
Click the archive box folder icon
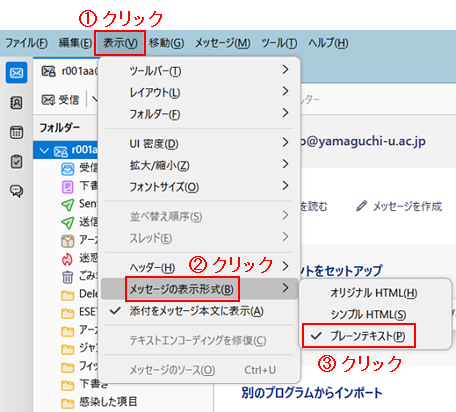tap(68, 241)
